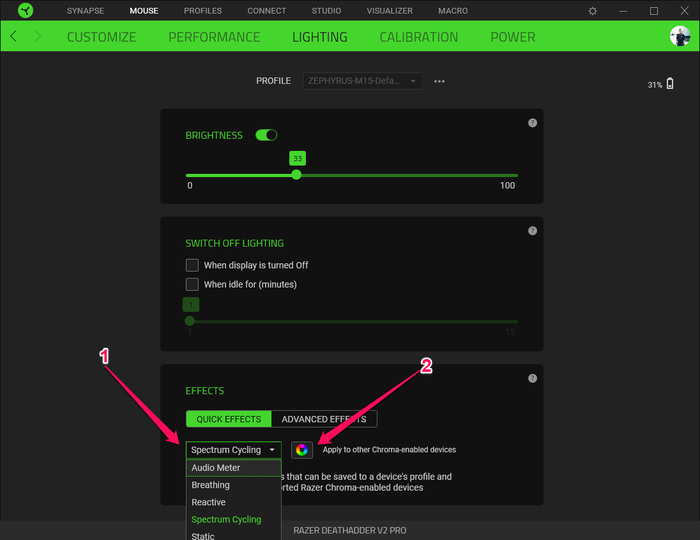Open the Connect top tab

point(267,11)
